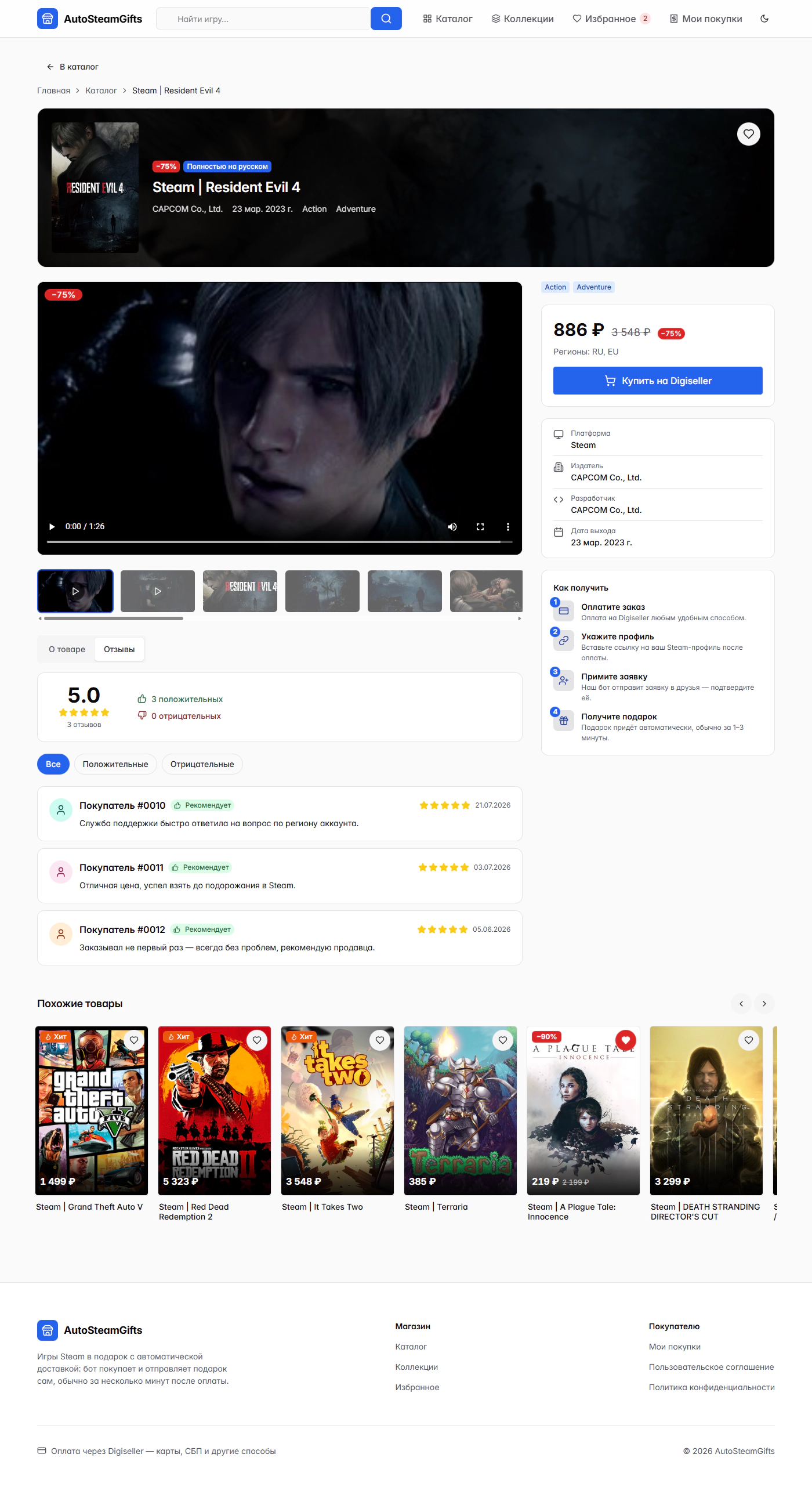Click the Оплатите заказ card icon
This screenshot has width=812, height=1494.
point(563,611)
